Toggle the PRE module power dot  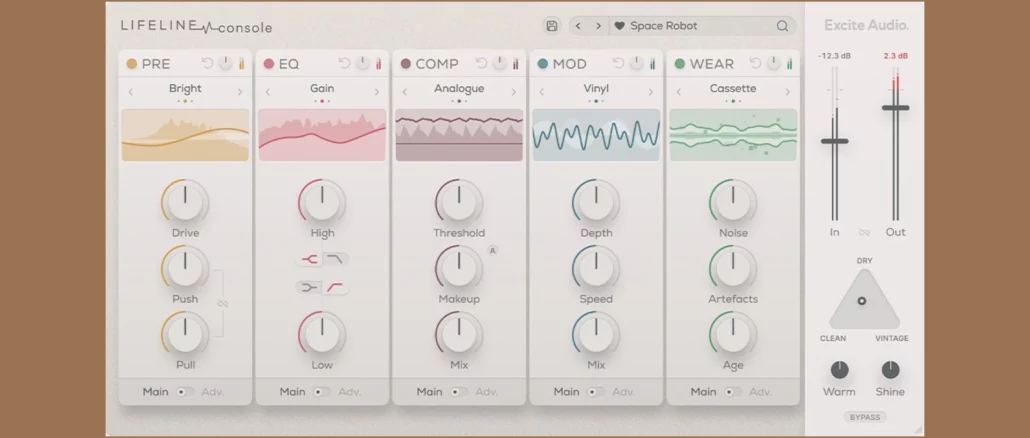(x=132, y=64)
